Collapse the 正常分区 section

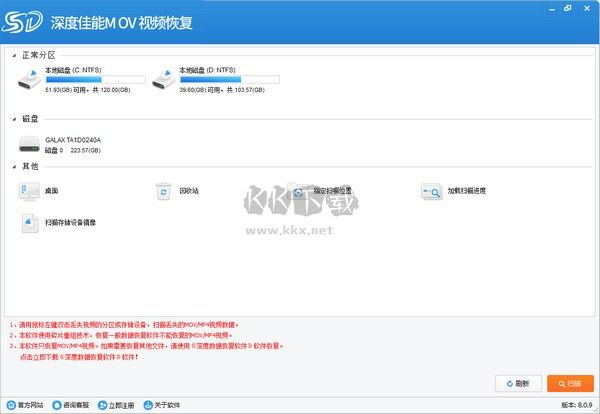[x=14, y=56]
